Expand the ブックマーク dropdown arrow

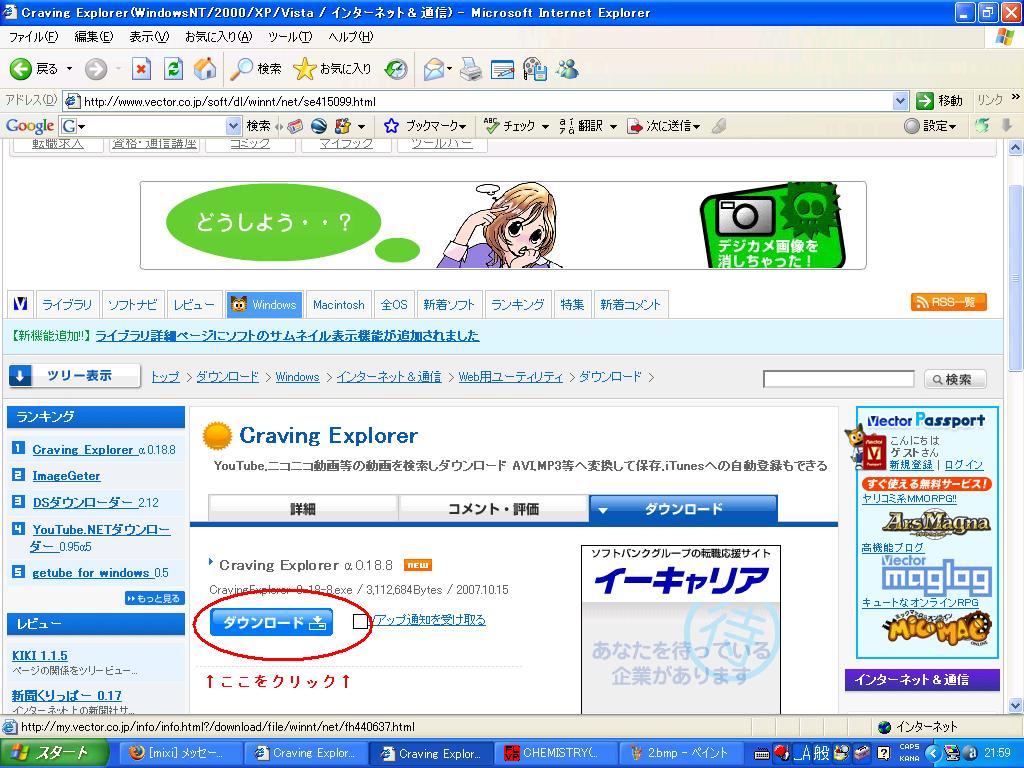[x=462, y=126]
